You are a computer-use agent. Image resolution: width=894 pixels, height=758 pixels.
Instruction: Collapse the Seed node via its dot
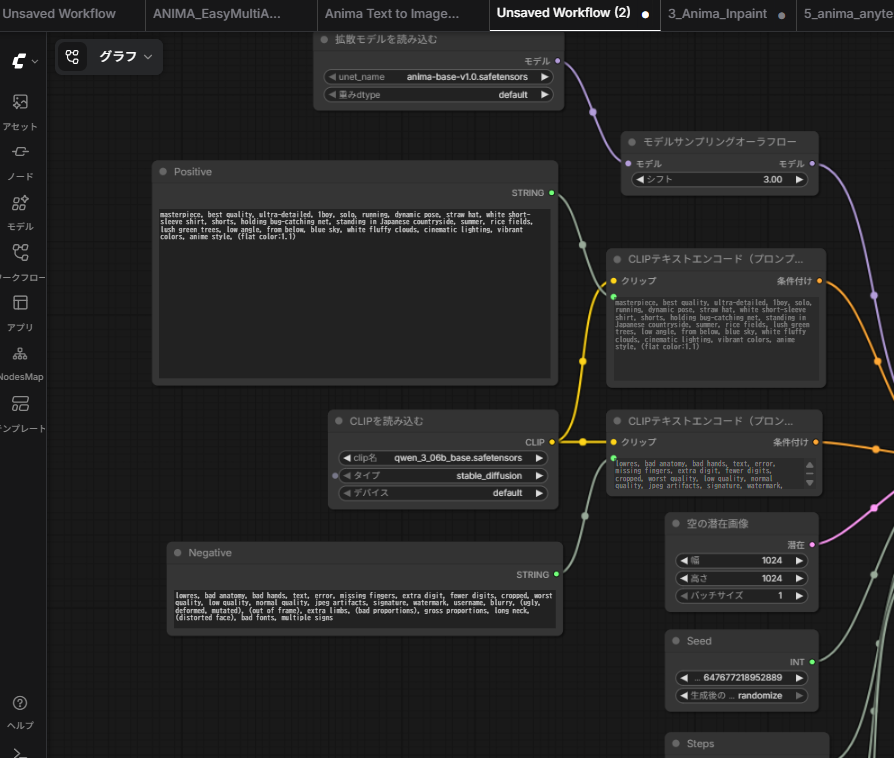pyautogui.click(x=676, y=641)
